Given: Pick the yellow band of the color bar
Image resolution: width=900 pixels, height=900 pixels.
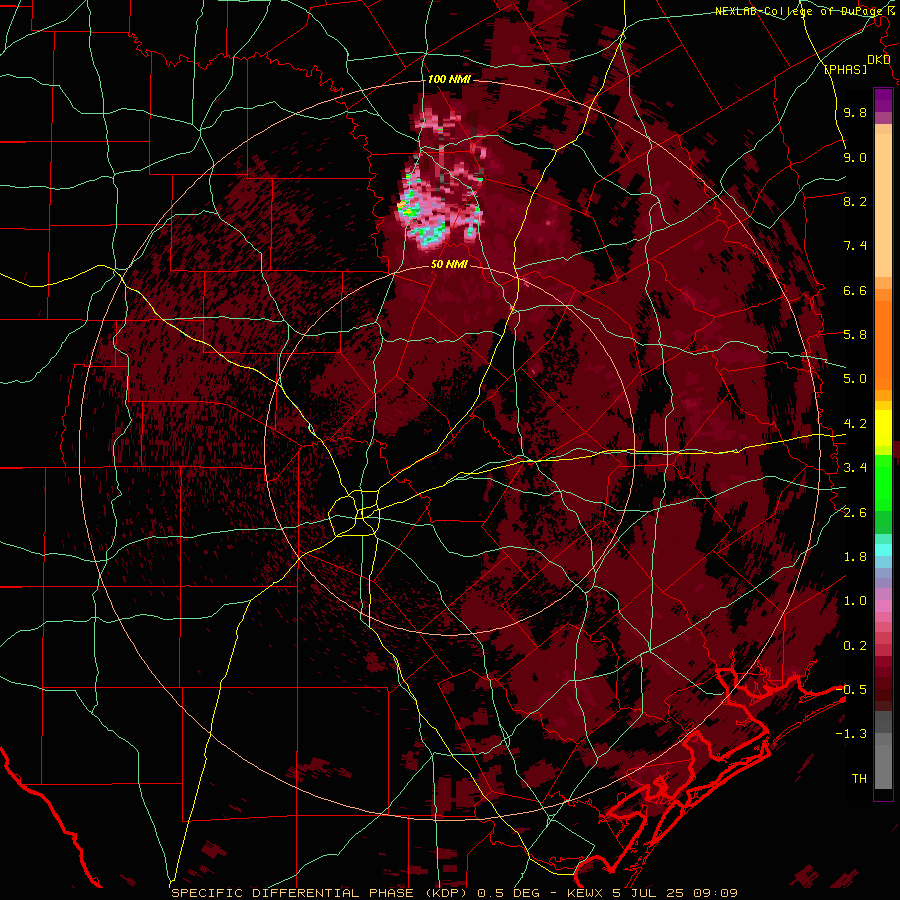Looking at the screenshot, I should click(883, 428).
